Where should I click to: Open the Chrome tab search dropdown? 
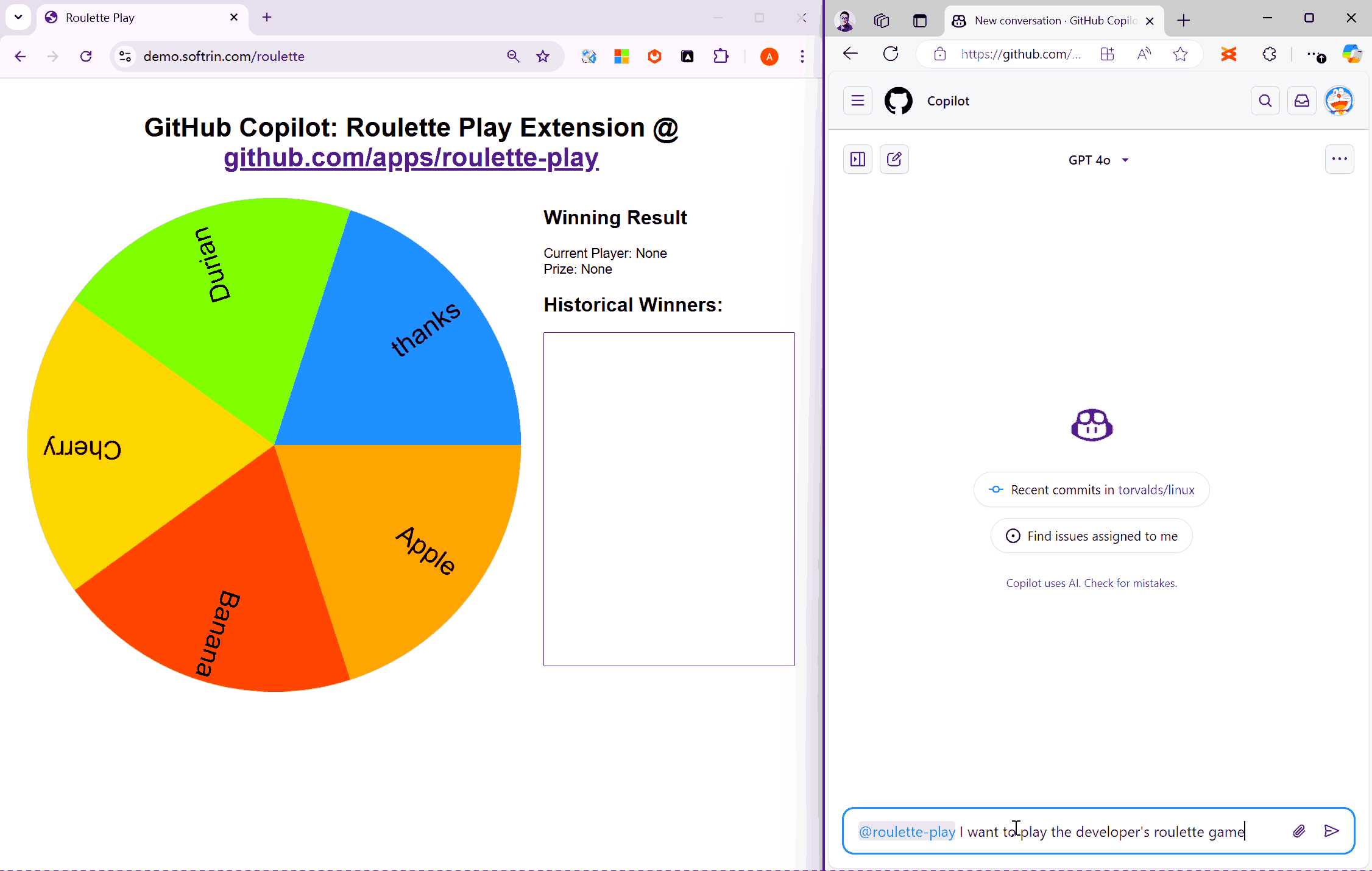pos(18,17)
